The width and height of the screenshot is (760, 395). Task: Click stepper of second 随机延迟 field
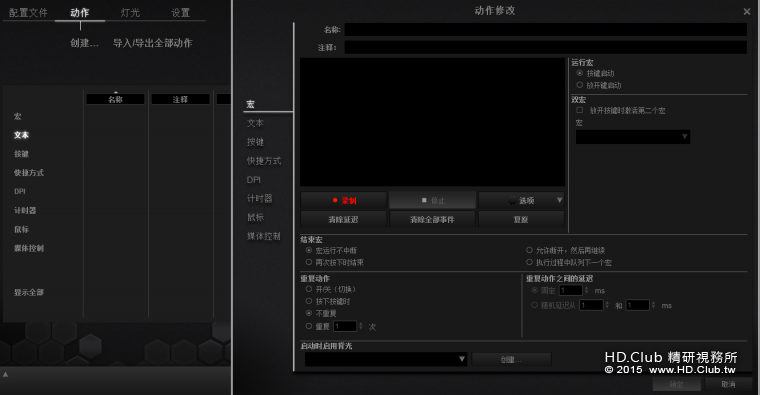(x=653, y=305)
